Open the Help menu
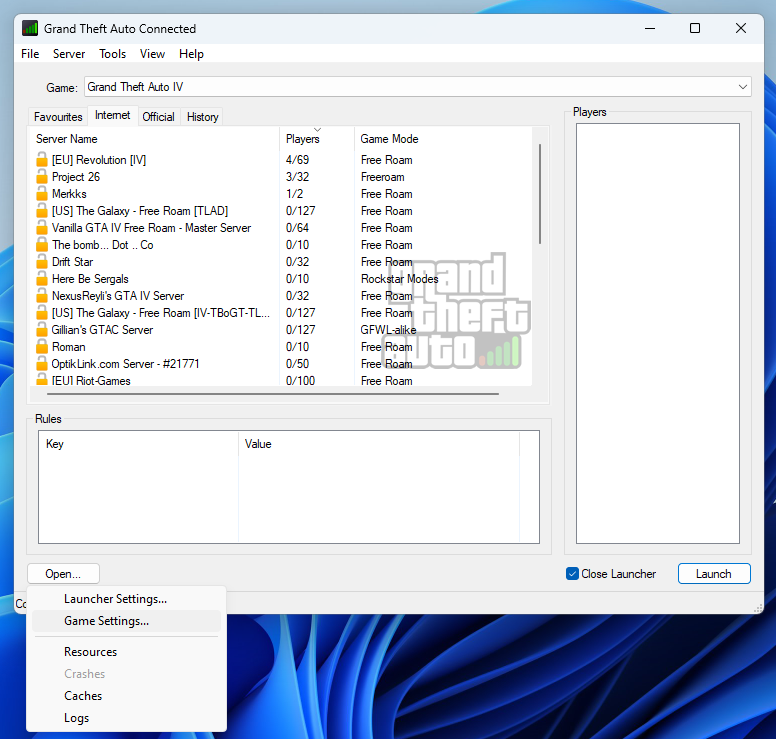The height and width of the screenshot is (739, 776). click(x=191, y=53)
